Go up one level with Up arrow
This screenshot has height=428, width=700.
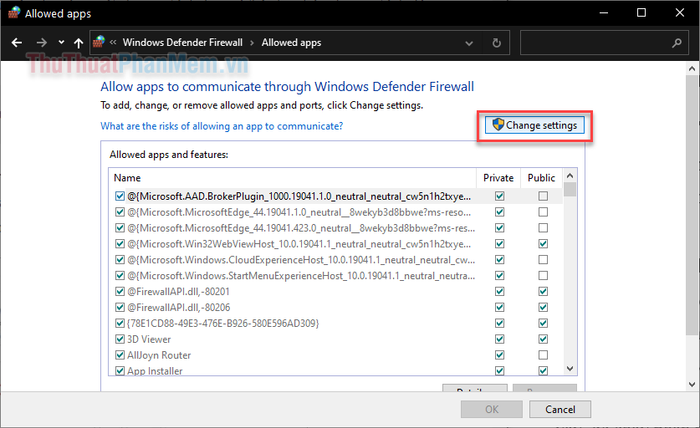(79, 43)
